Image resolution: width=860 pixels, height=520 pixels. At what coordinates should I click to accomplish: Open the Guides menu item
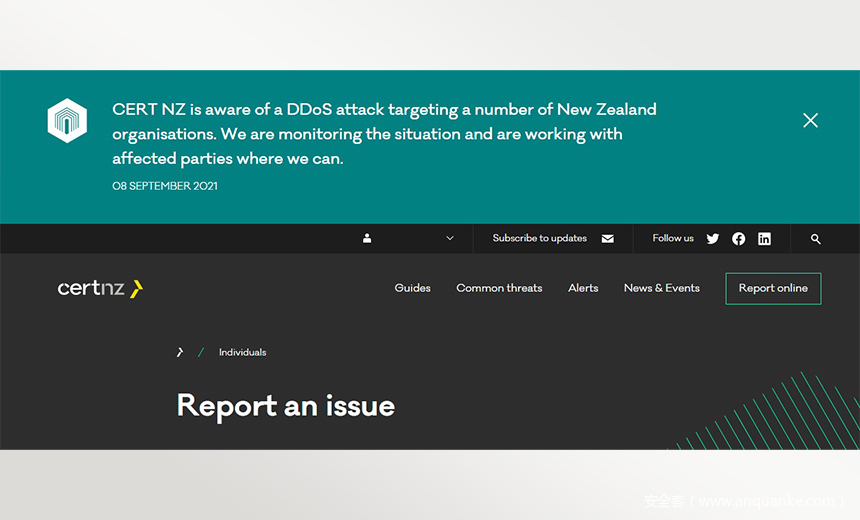(412, 288)
